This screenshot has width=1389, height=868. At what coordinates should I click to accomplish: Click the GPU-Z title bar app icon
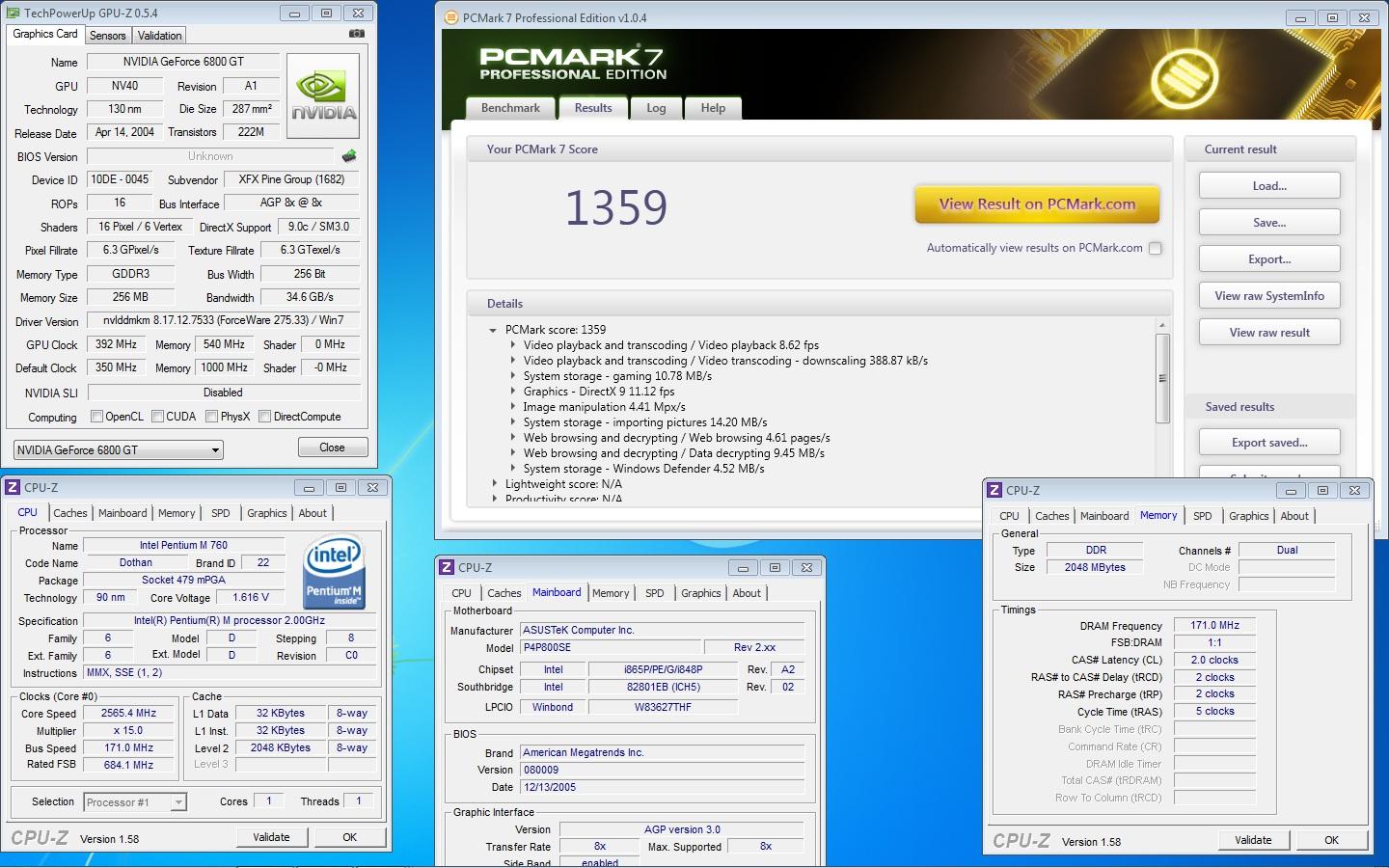13,14
